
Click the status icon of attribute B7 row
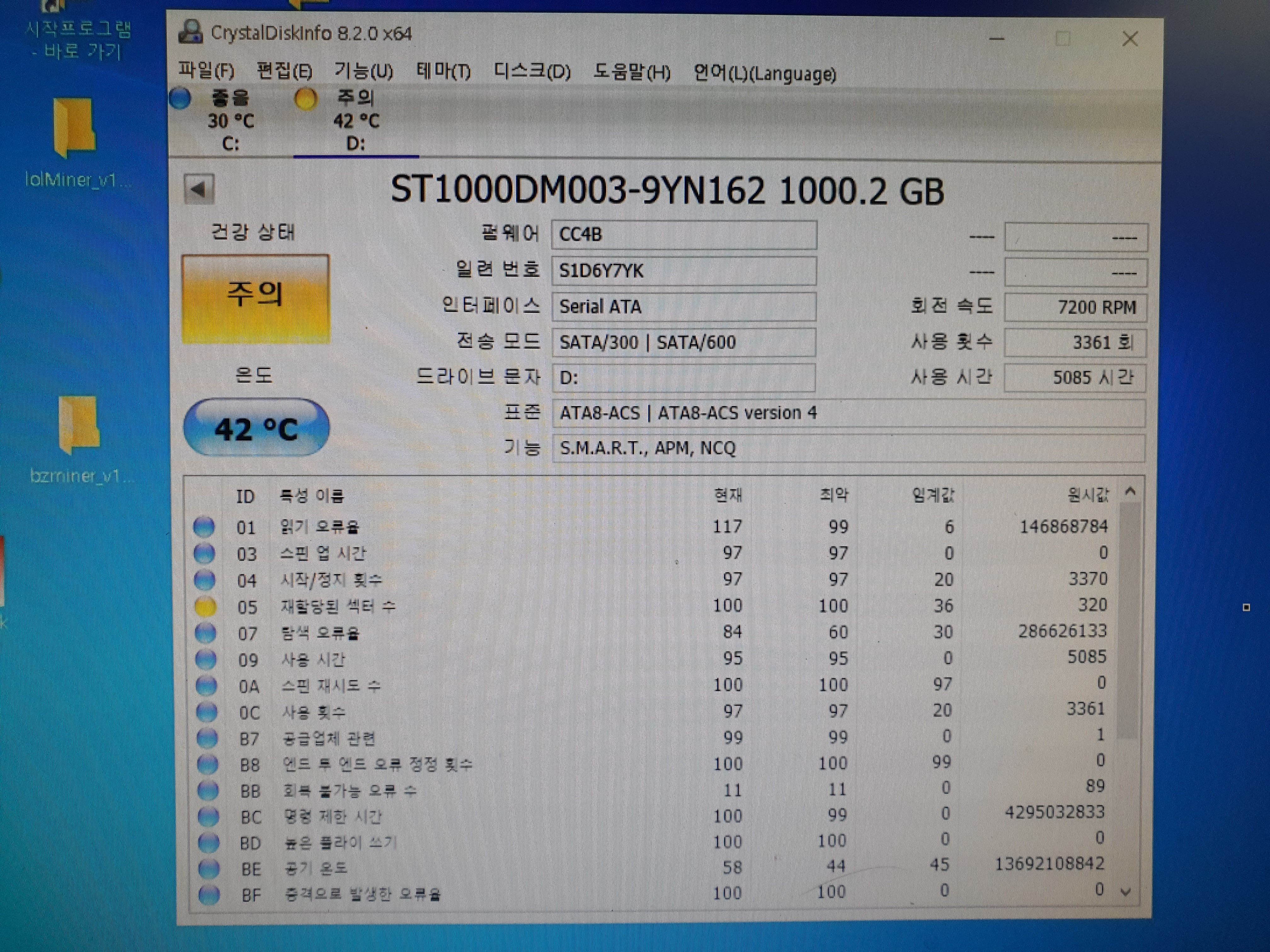tap(207, 738)
